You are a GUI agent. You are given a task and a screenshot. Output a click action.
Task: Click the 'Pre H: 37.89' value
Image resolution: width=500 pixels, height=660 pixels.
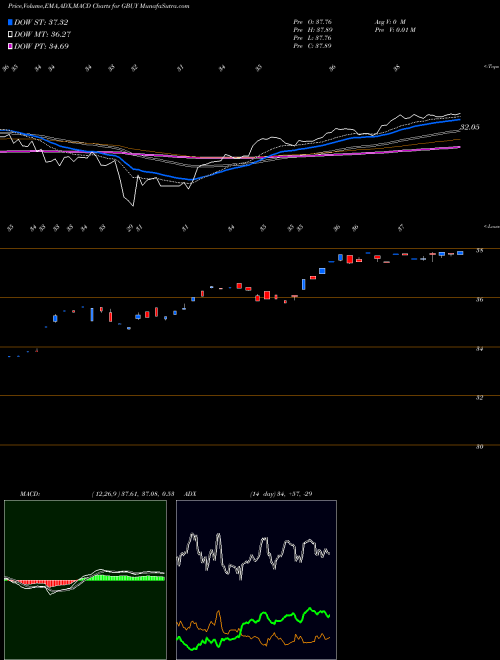(x=313, y=30)
